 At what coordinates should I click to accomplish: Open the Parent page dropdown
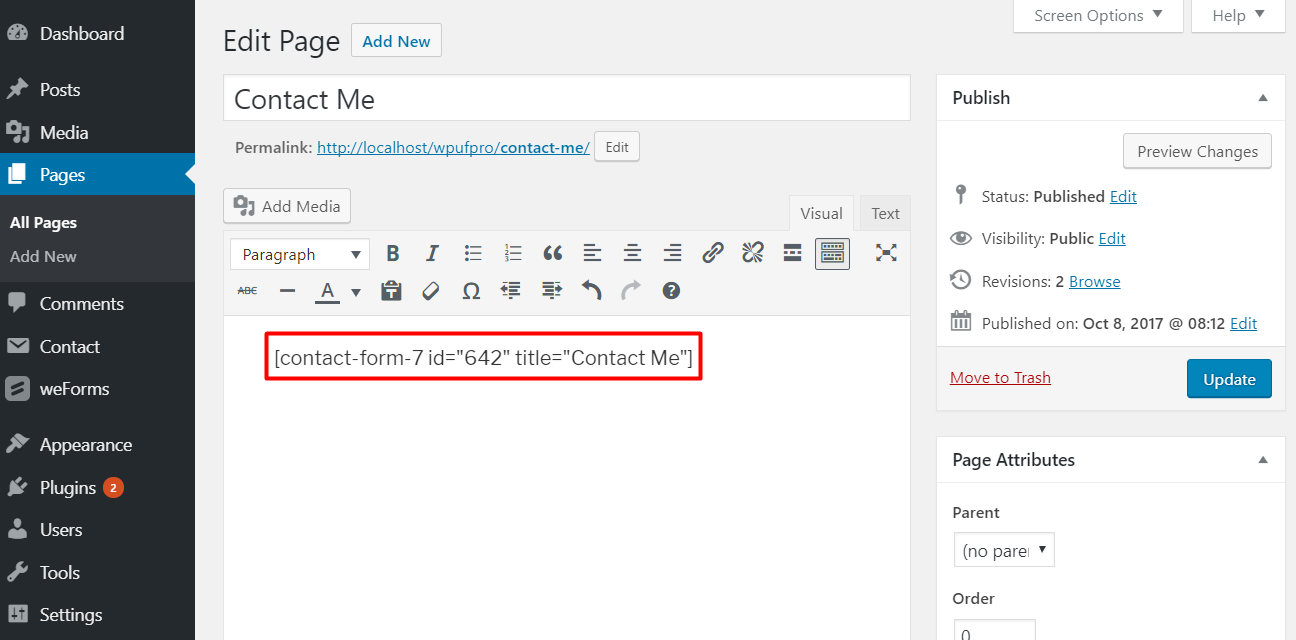[1004, 550]
